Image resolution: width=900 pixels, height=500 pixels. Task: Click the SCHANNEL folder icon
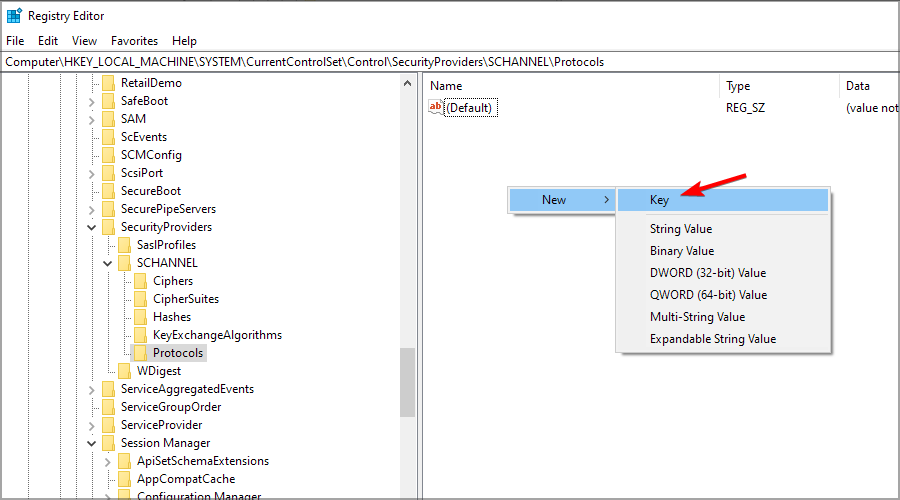pos(125,263)
